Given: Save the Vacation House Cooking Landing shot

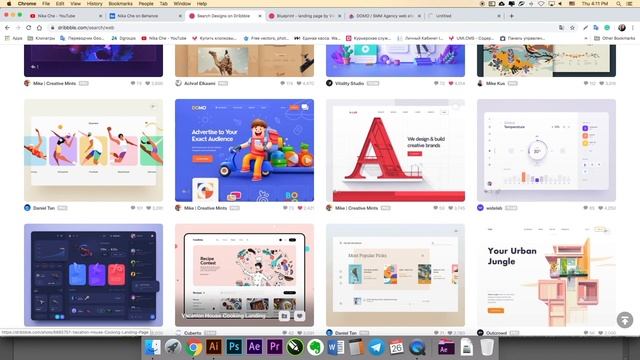Looking at the screenshot, I should pyautogui.click(x=284, y=316).
